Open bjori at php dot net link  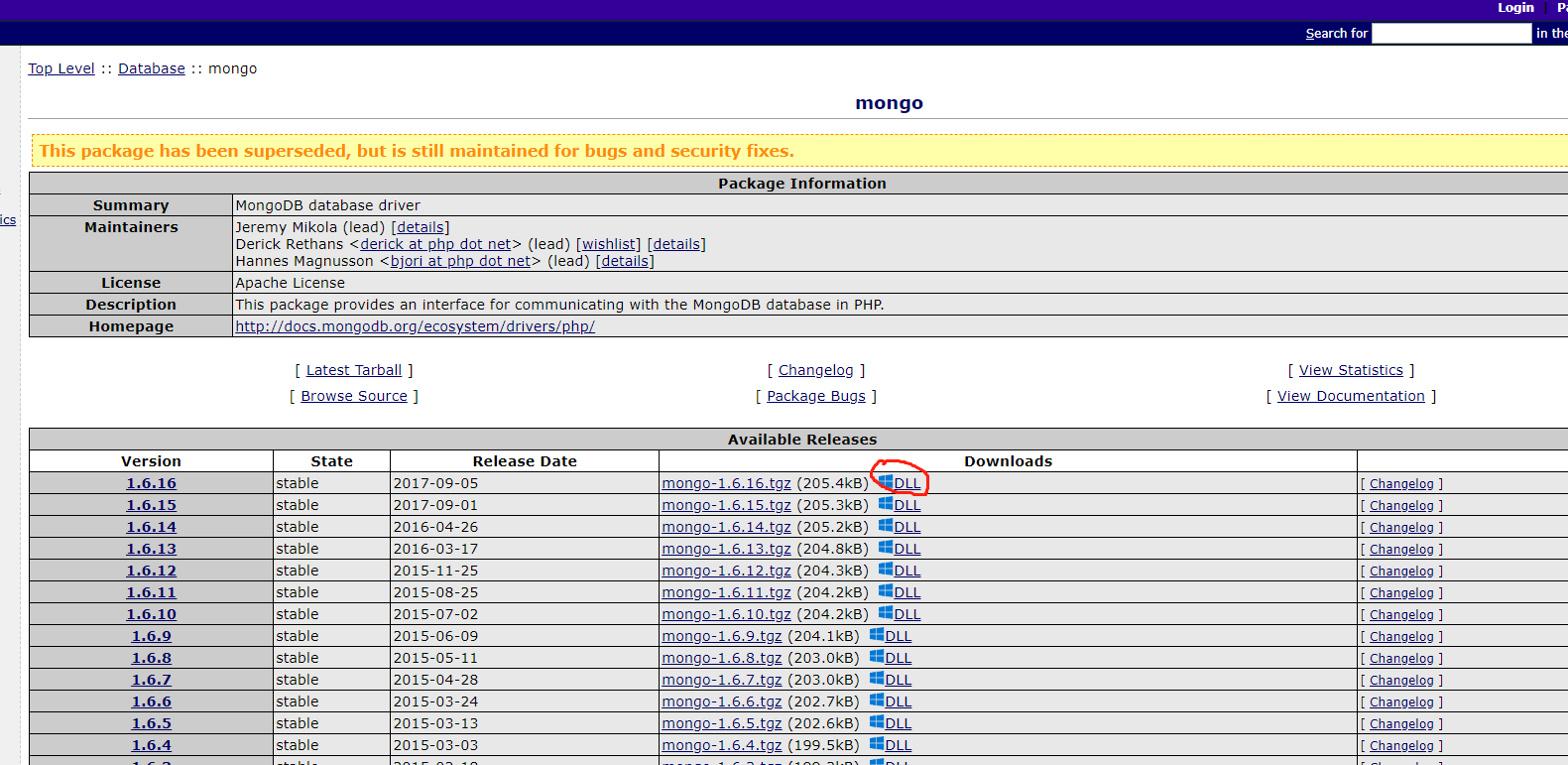[460, 261]
